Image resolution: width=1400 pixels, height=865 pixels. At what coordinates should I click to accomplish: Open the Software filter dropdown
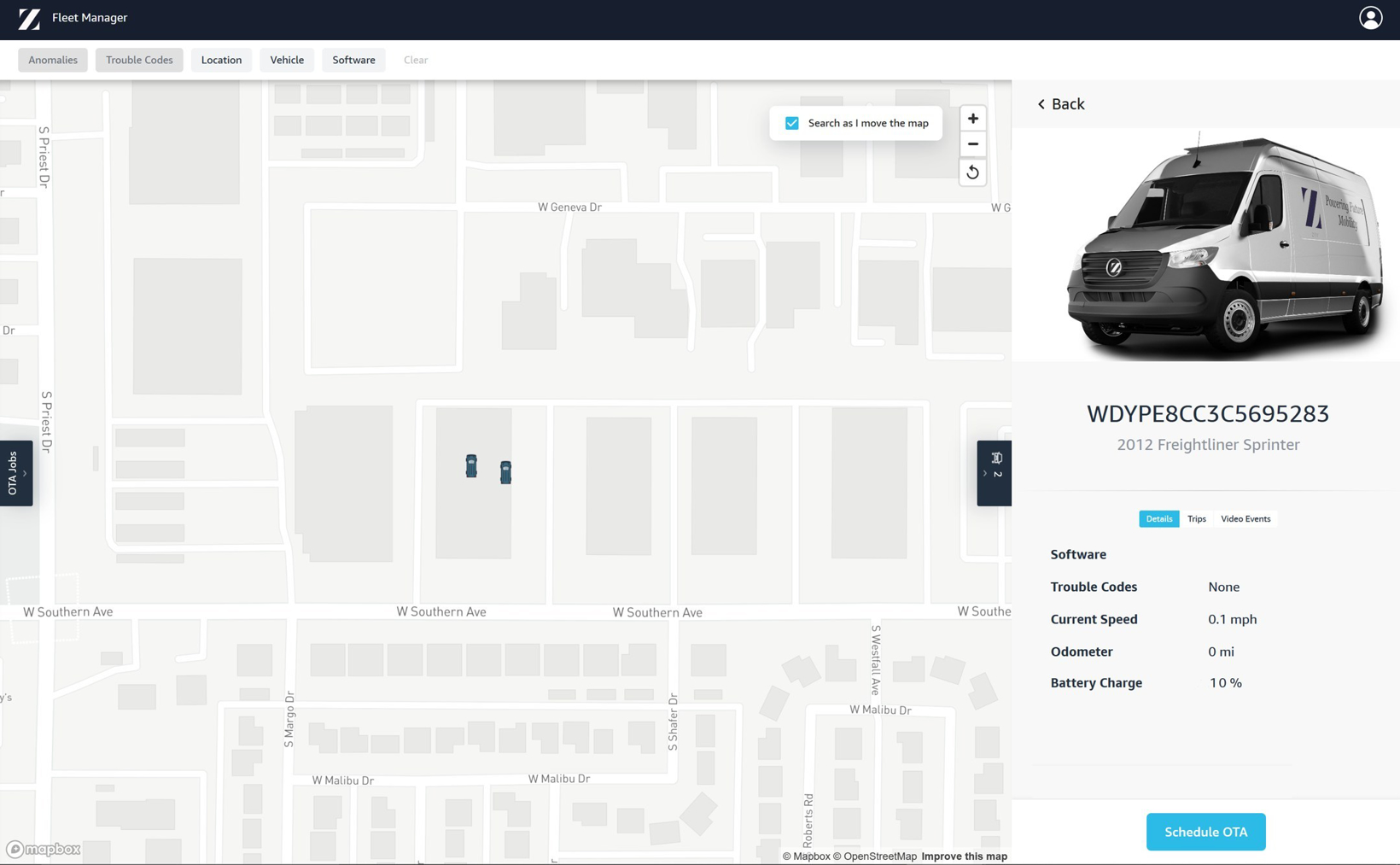(x=353, y=60)
